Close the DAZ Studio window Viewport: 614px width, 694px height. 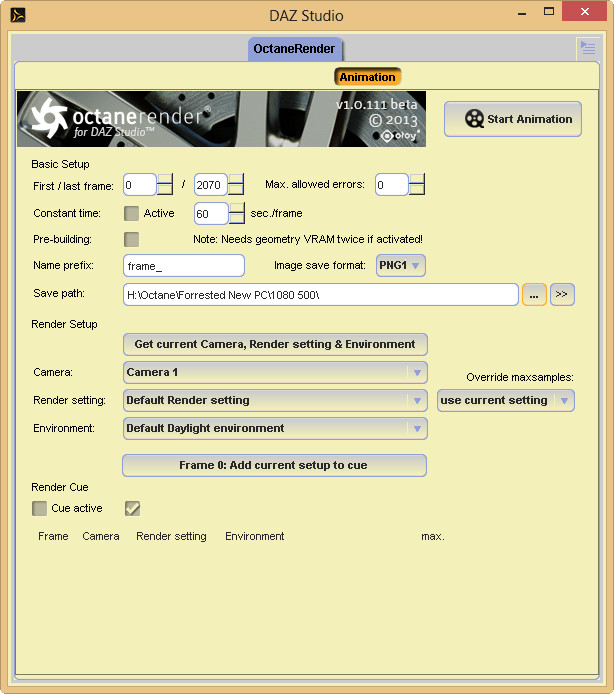coord(584,12)
